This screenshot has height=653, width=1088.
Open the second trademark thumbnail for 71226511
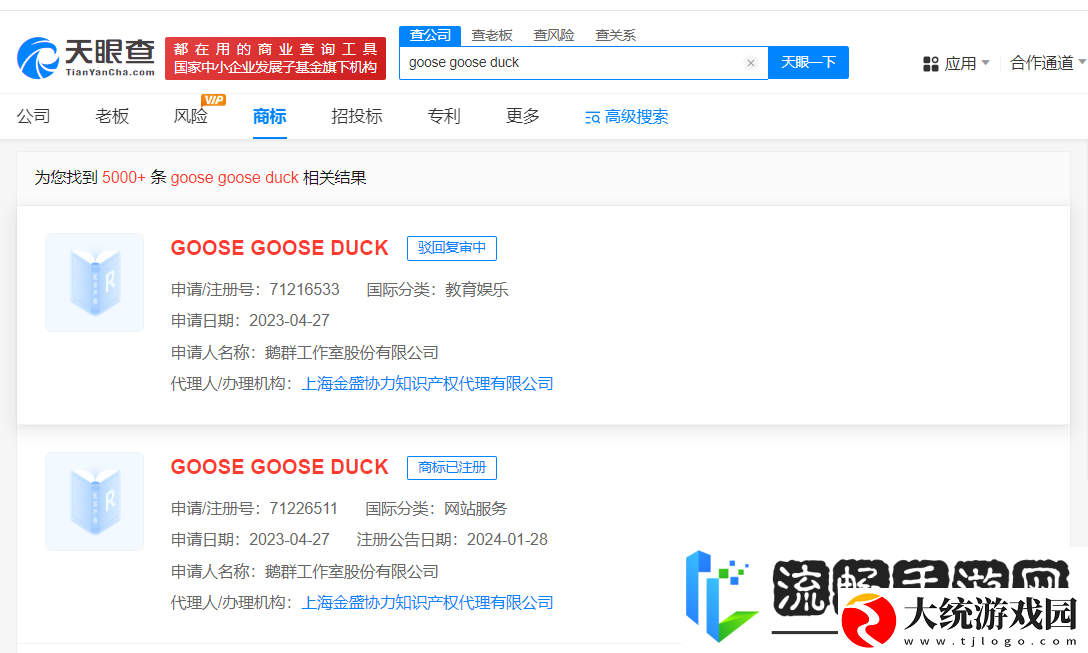point(94,502)
